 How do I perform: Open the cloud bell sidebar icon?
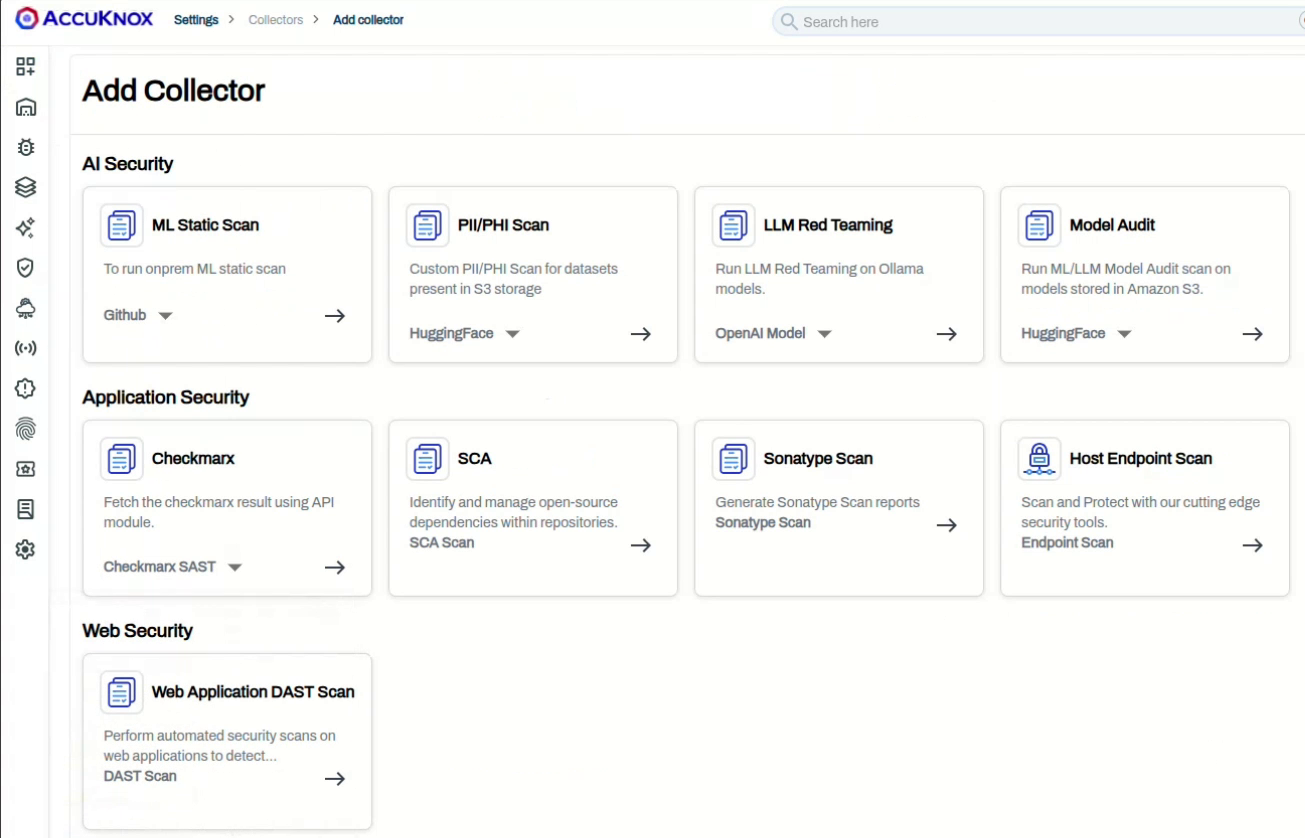pyautogui.click(x=26, y=308)
